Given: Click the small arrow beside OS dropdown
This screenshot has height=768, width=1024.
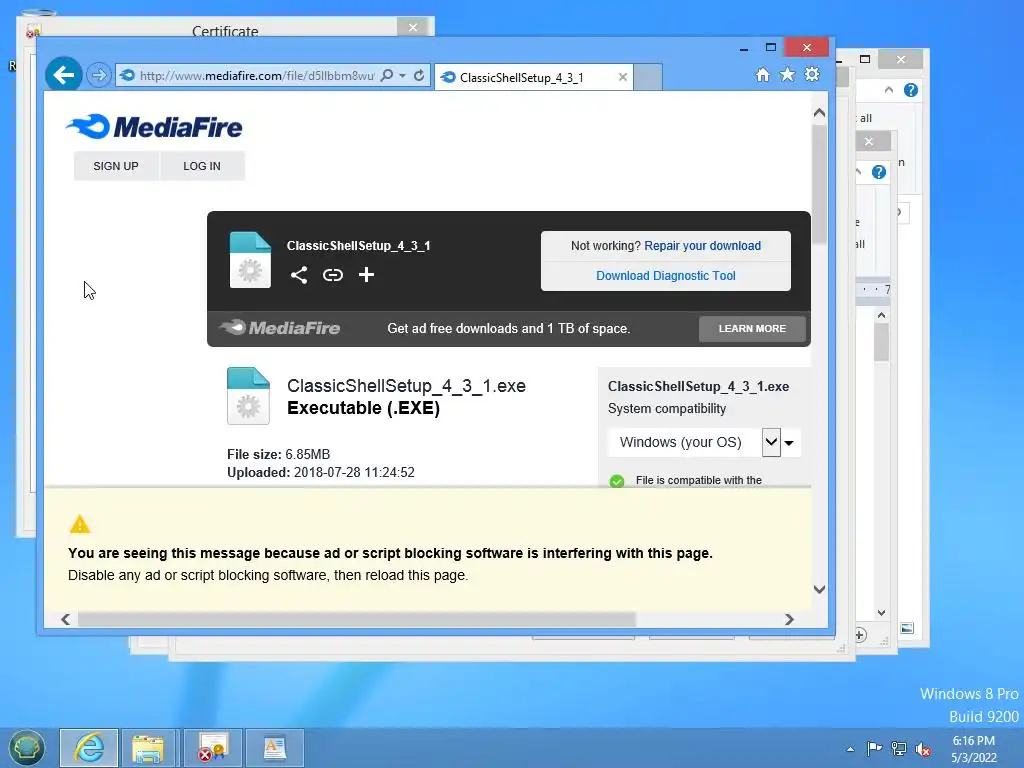Looking at the screenshot, I should point(789,443).
